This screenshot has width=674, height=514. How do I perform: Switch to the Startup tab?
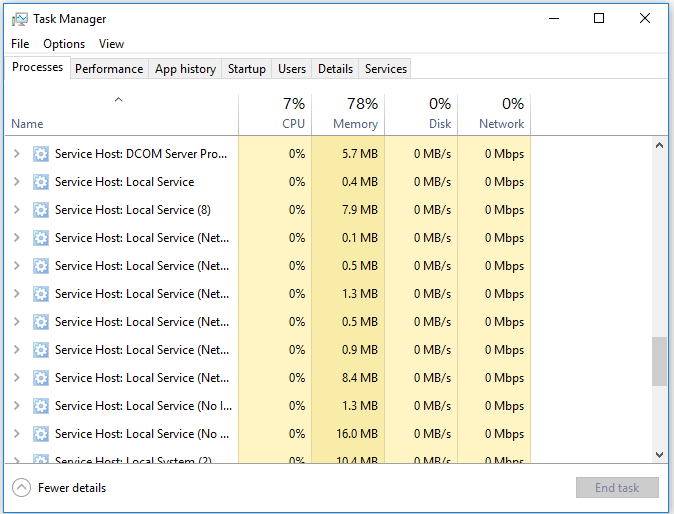point(247,69)
